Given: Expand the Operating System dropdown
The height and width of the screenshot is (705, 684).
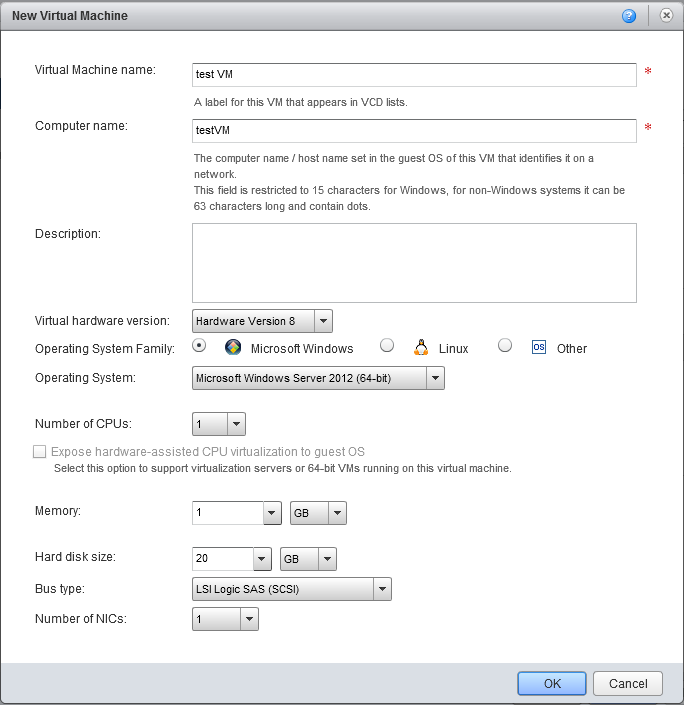Looking at the screenshot, I should 435,378.
